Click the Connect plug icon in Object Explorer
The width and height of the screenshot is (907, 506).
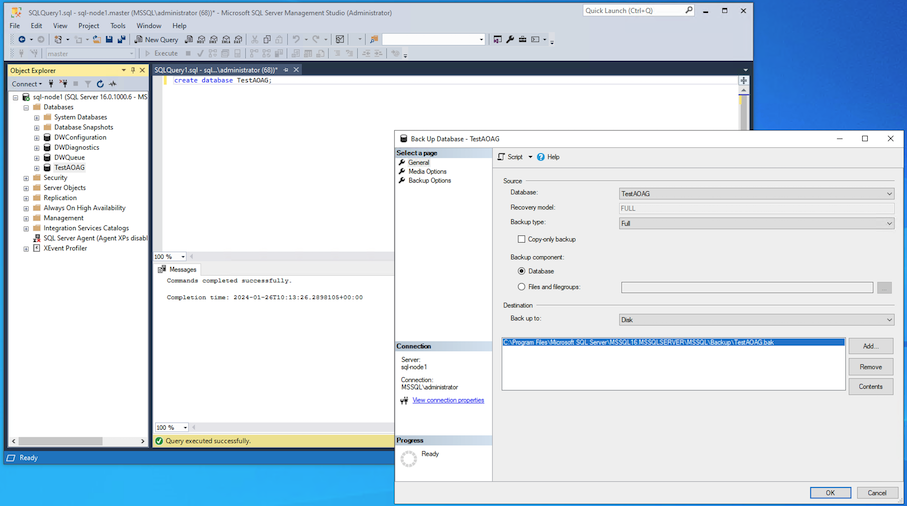point(51,84)
